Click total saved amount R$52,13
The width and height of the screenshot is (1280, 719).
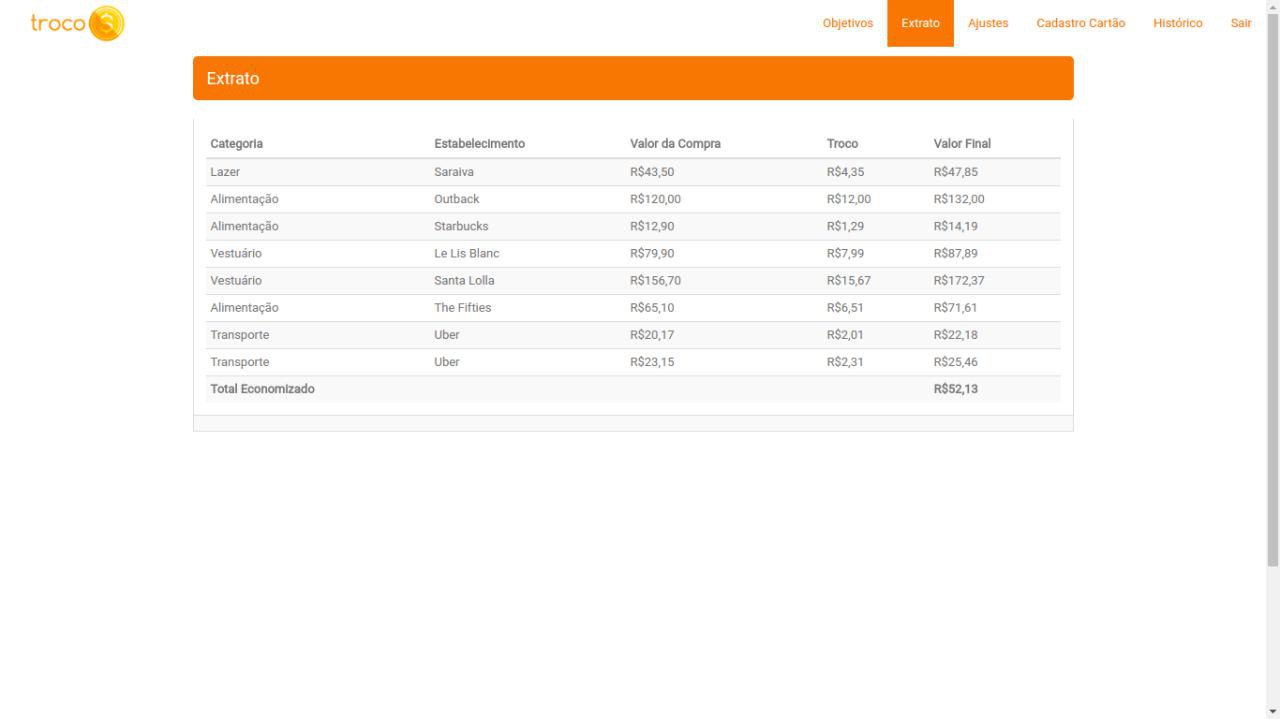pyautogui.click(x=956, y=389)
